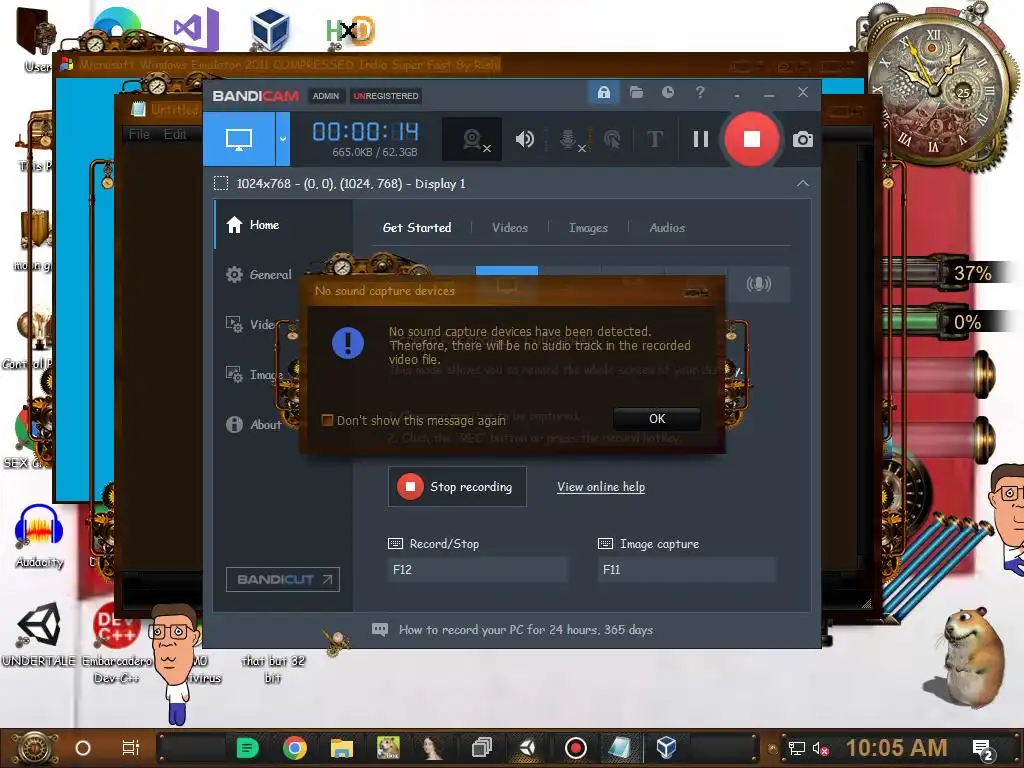The height and width of the screenshot is (768, 1024).
Task: Click the text overlay T icon
Action: (x=654, y=139)
